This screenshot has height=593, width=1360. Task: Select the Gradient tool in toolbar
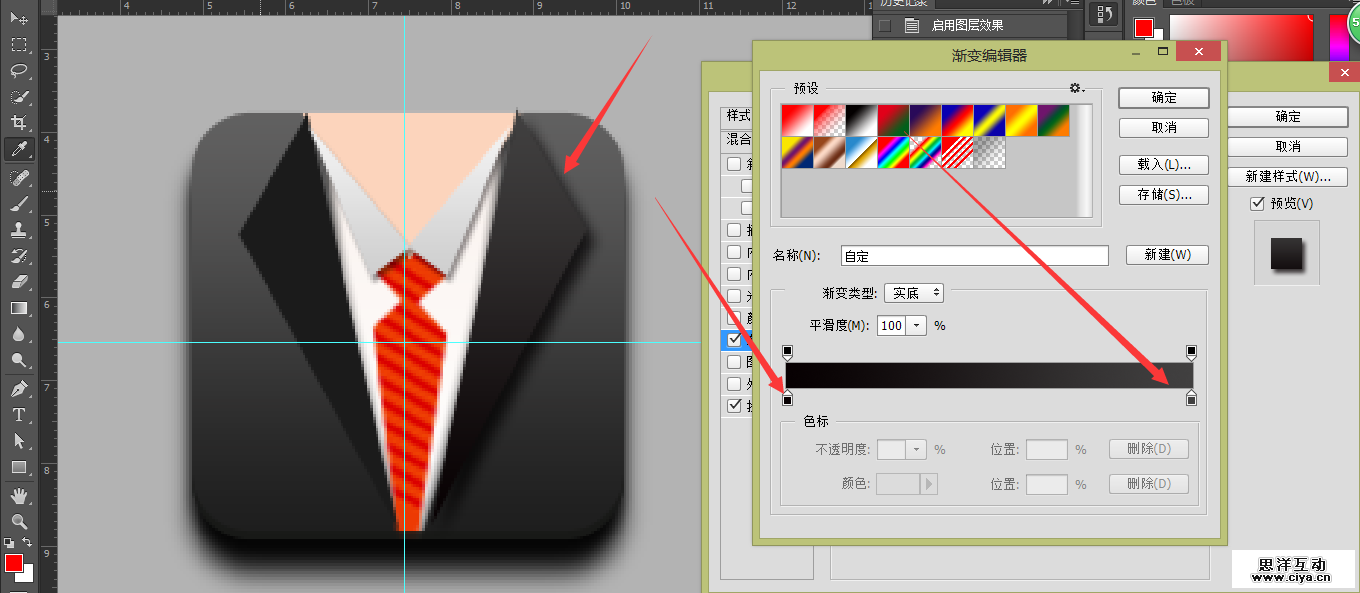pos(19,308)
